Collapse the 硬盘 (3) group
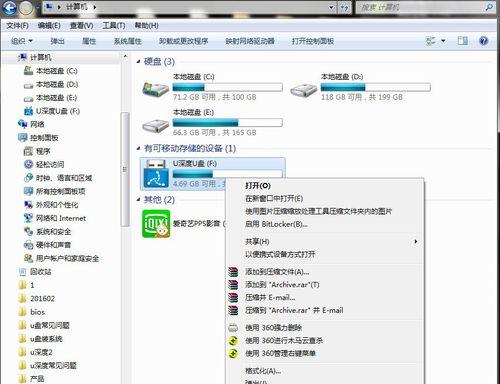 [x=138, y=61]
